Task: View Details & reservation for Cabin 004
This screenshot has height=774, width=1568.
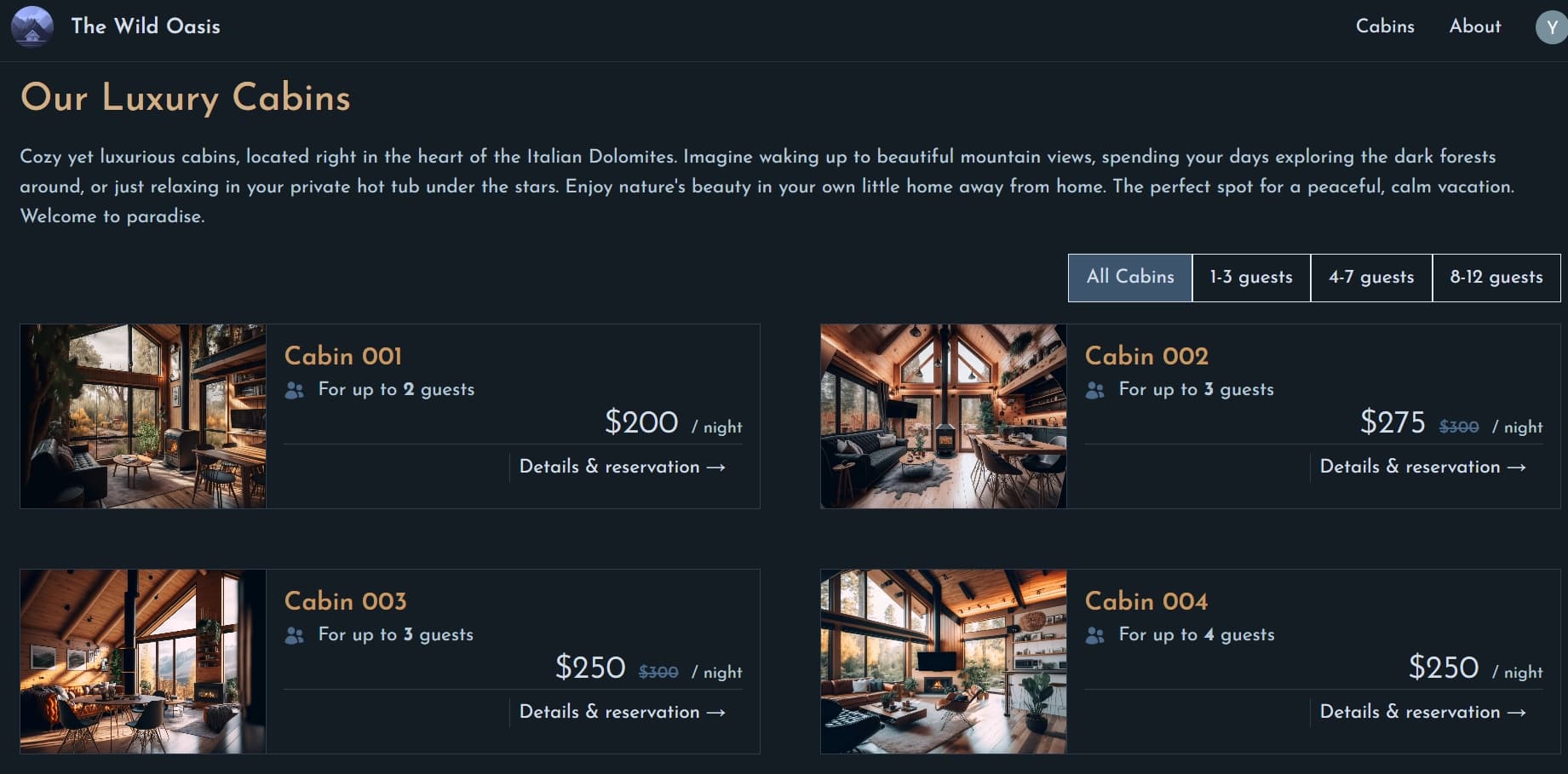Action: (1422, 712)
